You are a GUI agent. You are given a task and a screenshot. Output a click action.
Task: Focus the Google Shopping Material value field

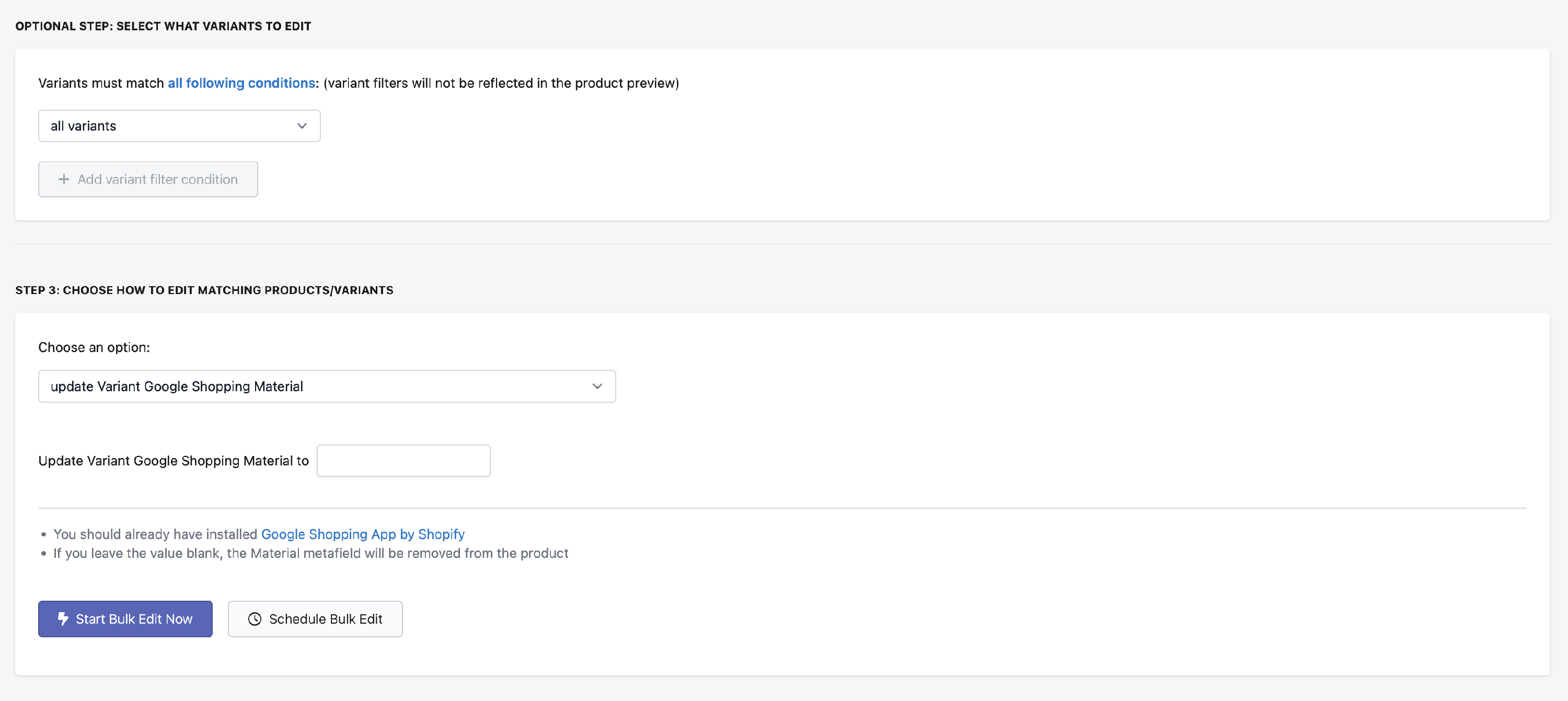click(x=403, y=461)
